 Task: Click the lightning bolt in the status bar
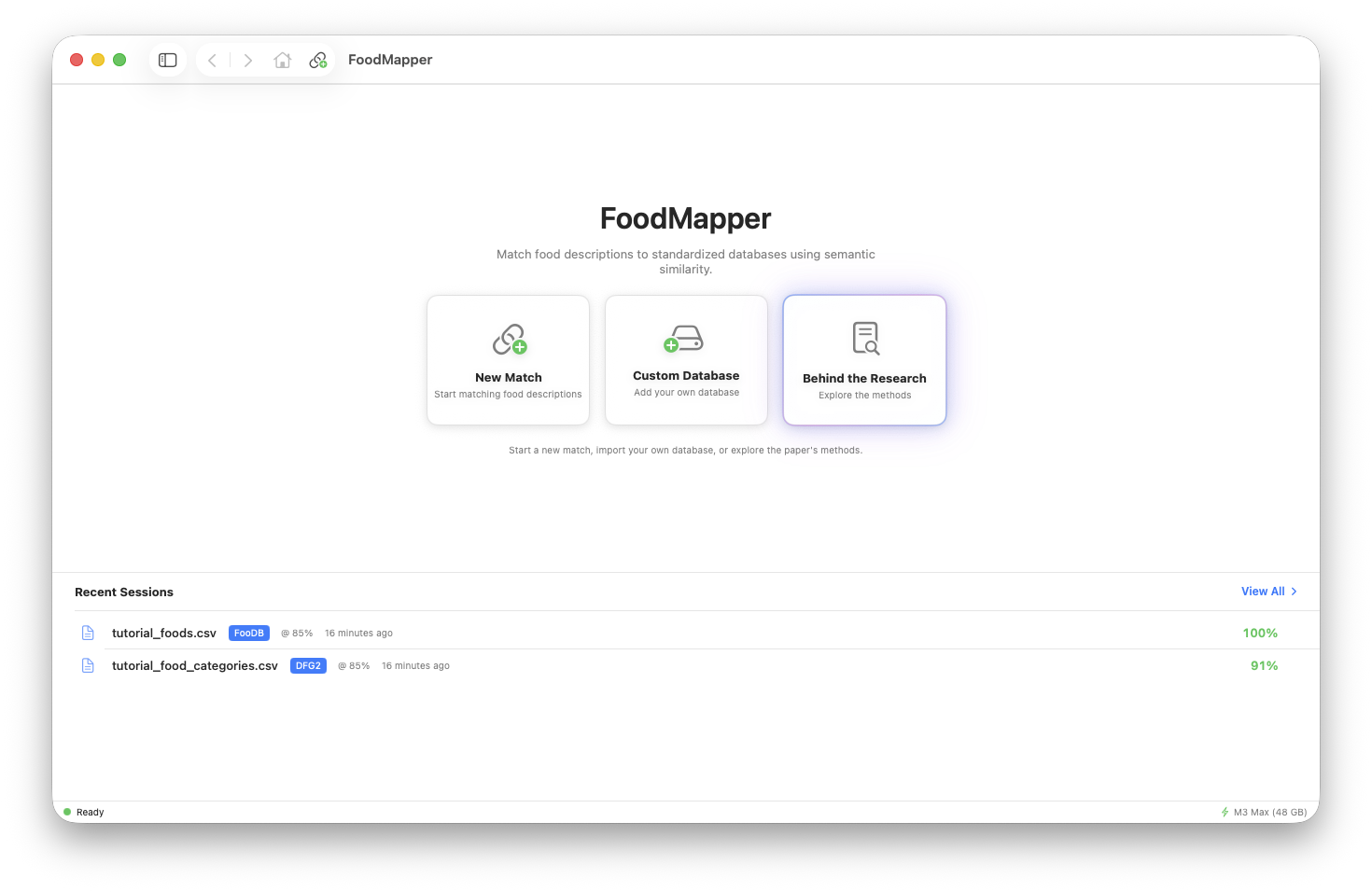[1225, 812]
